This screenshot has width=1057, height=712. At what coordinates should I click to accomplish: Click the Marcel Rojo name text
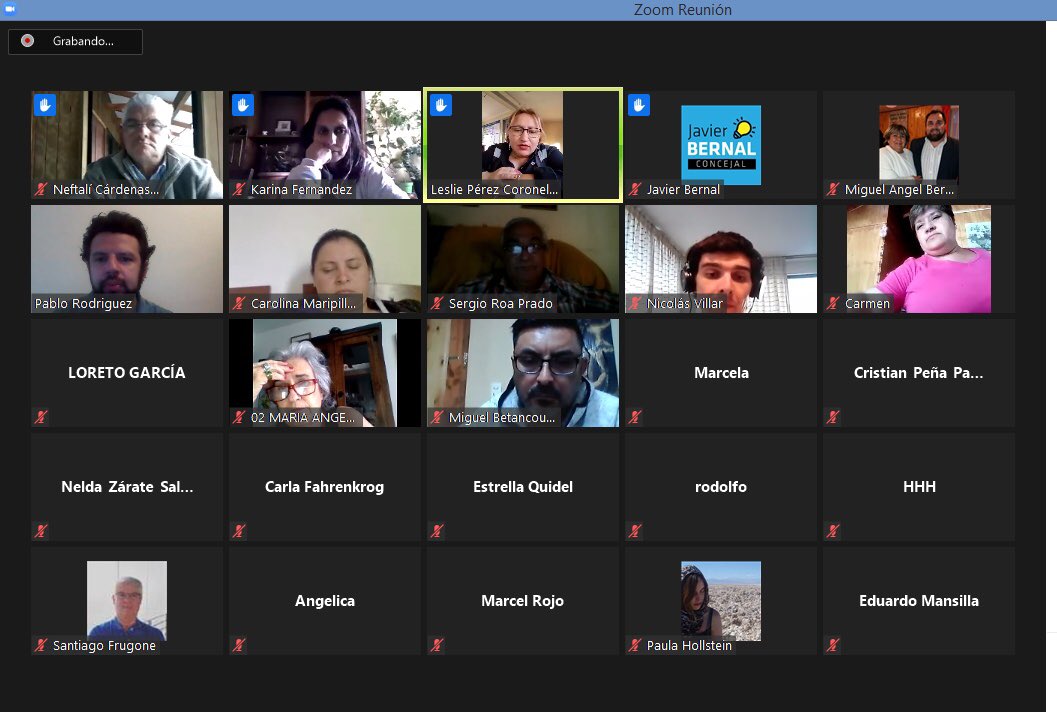click(522, 601)
